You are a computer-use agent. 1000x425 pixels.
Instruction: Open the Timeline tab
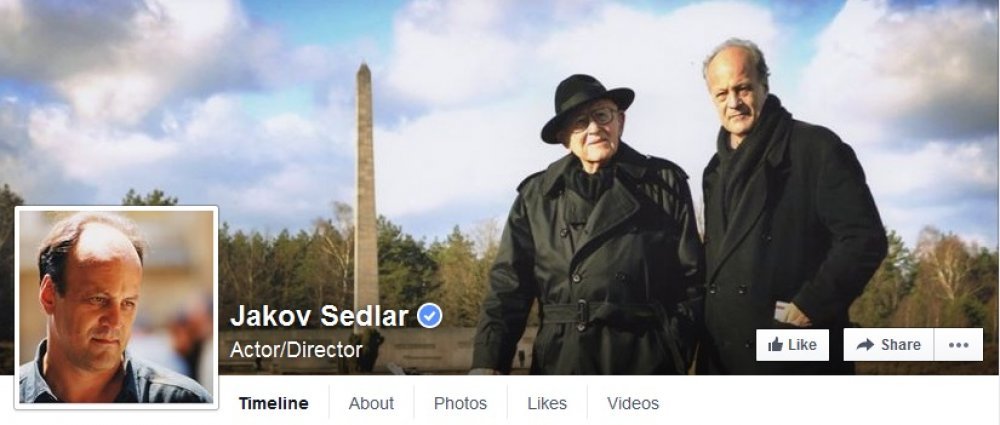point(274,403)
